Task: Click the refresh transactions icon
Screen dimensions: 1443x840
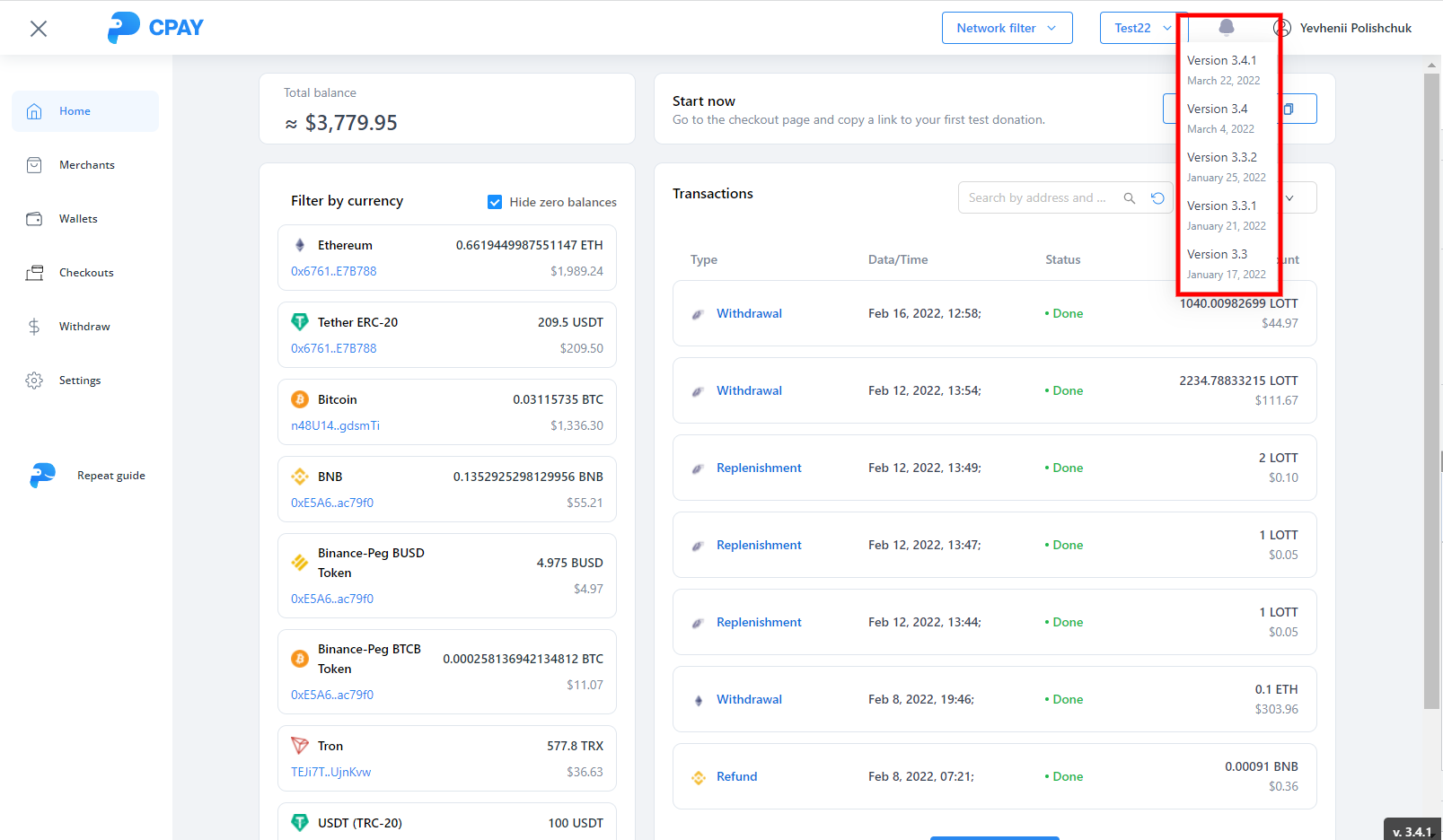Action: [x=1157, y=198]
